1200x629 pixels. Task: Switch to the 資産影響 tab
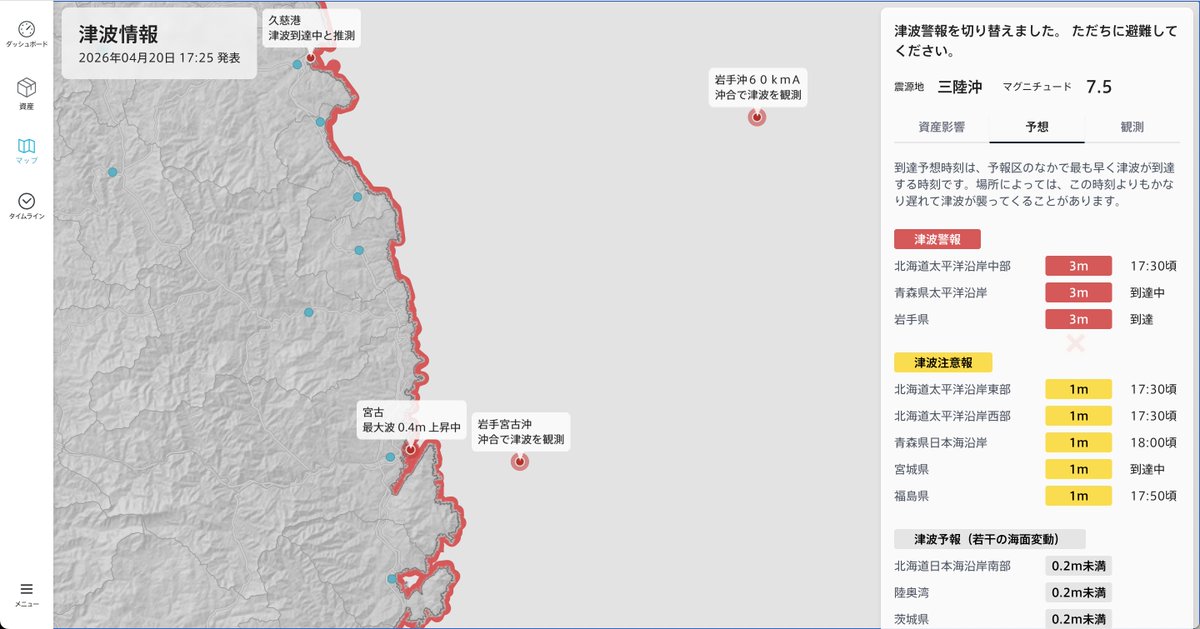[941, 127]
